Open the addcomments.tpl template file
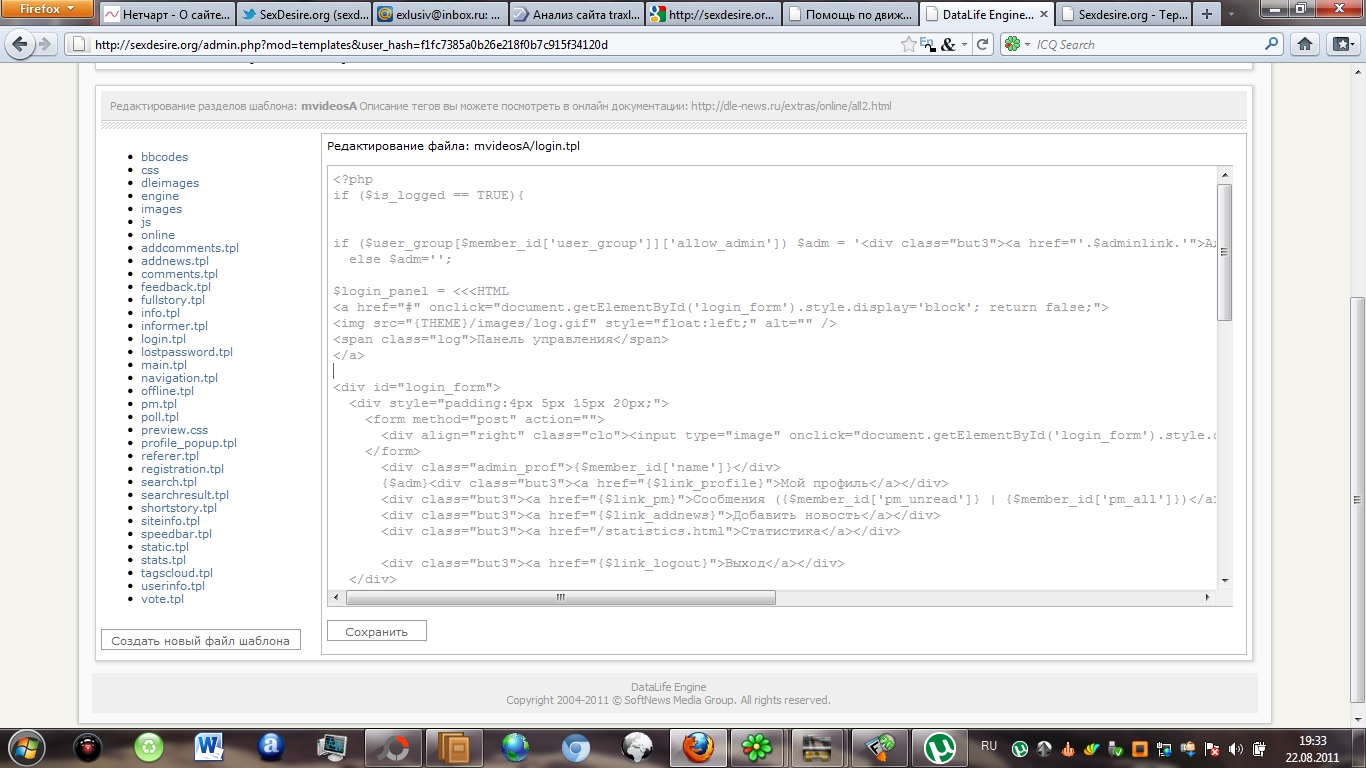Viewport: 1366px width, 768px height. [190, 248]
